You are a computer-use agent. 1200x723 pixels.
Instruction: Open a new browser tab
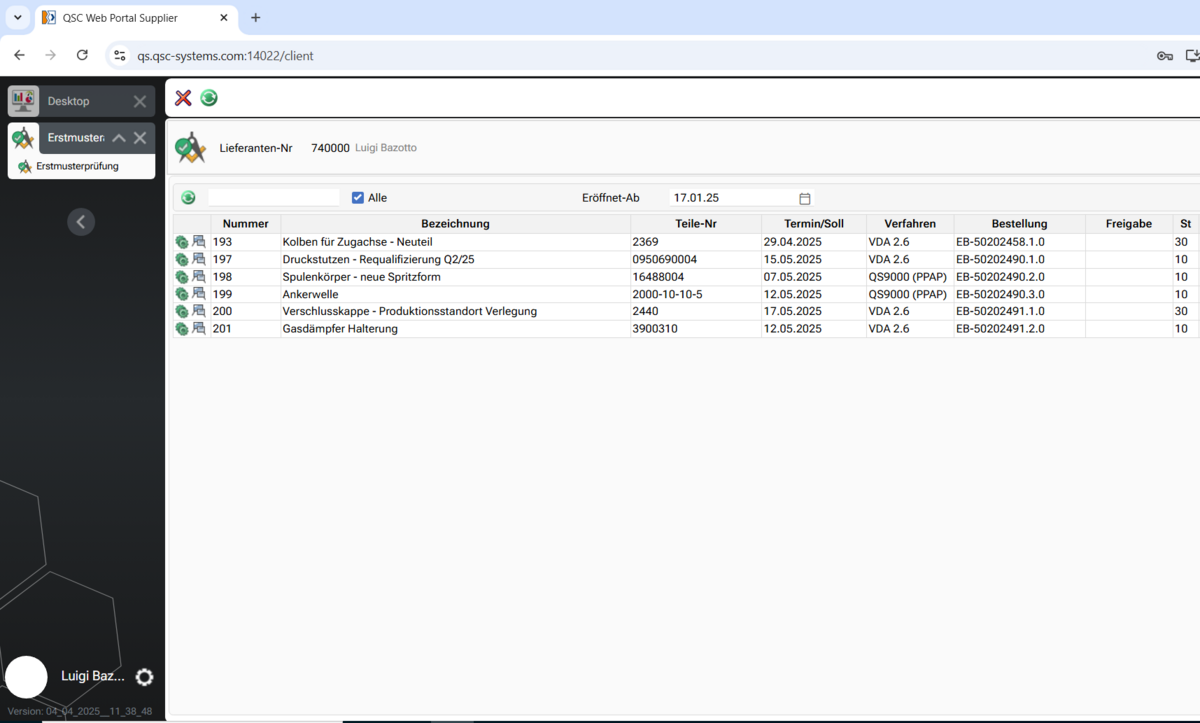(256, 18)
